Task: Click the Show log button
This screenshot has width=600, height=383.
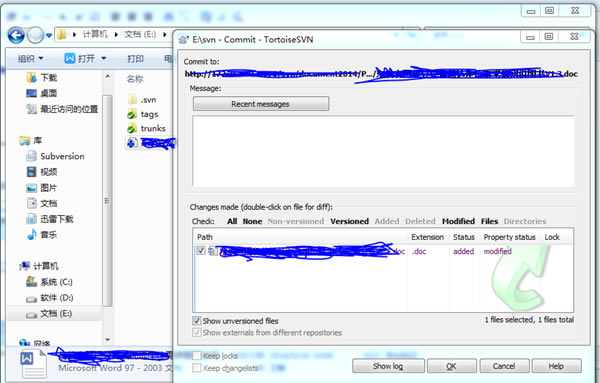Action: pyautogui.click(x=388, y=366)
